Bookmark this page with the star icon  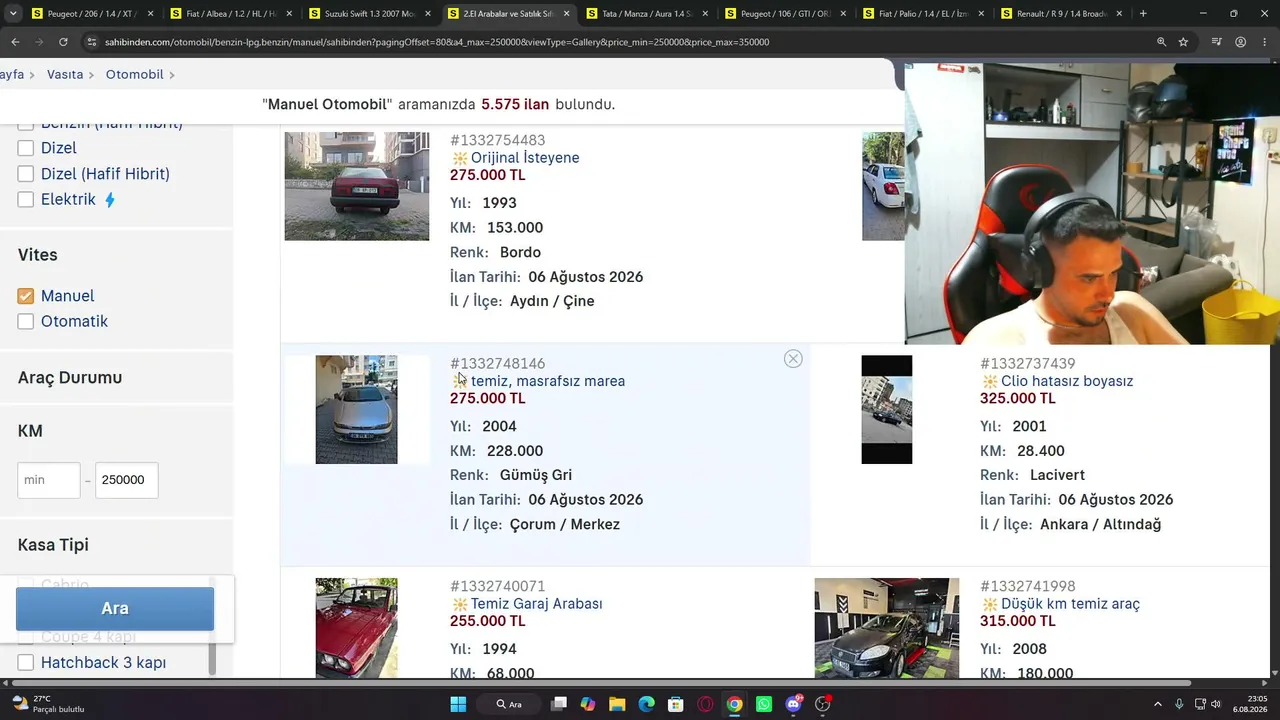1183,42
